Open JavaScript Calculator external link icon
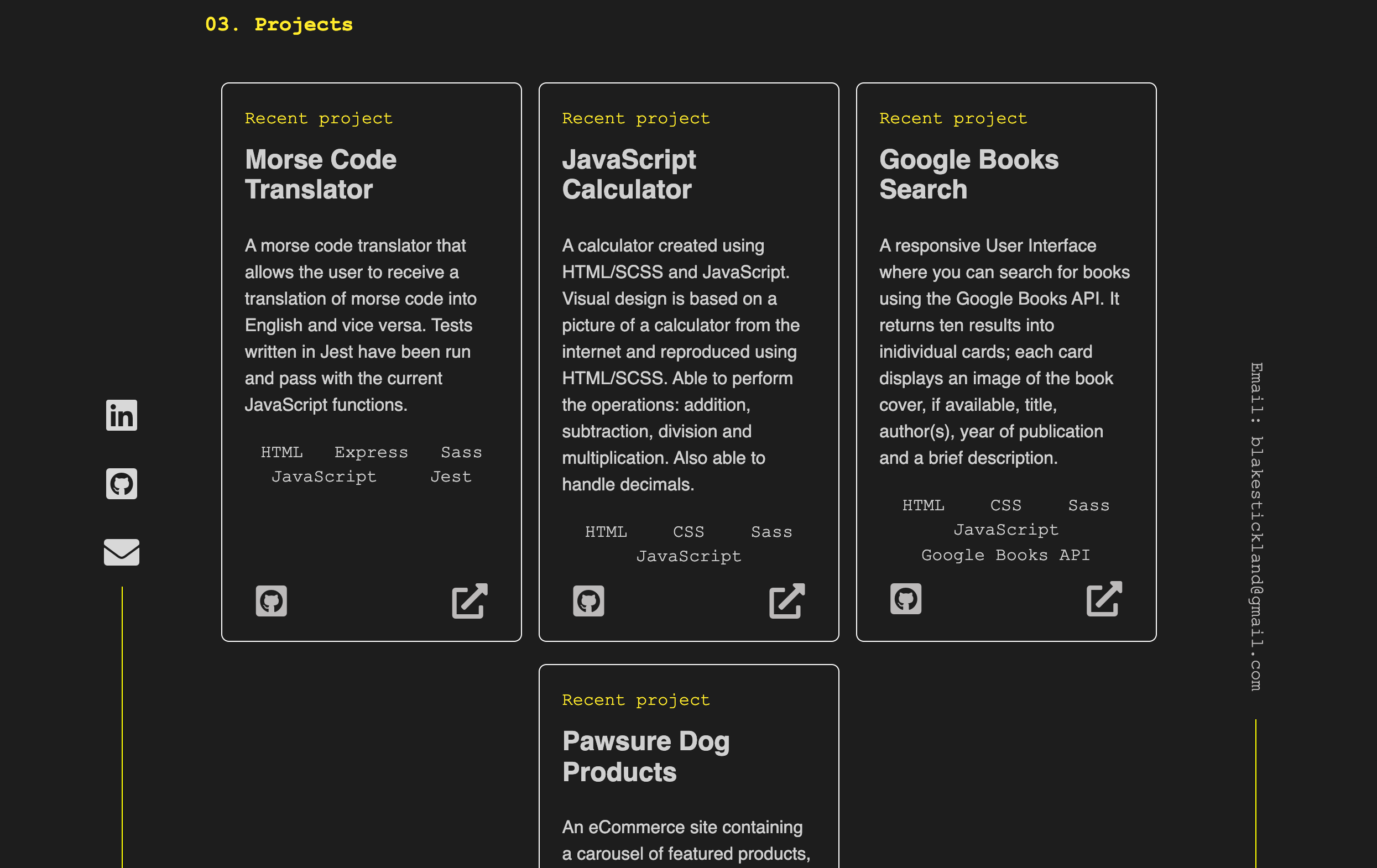Screen dimensions: 1377x868 787,601
